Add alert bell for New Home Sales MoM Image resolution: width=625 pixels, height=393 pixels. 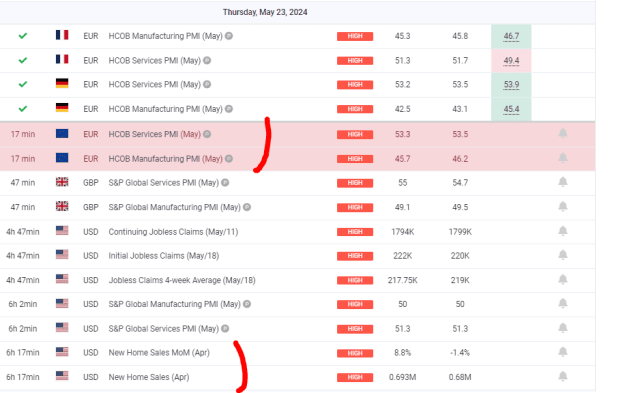click(x=562, y=352)
